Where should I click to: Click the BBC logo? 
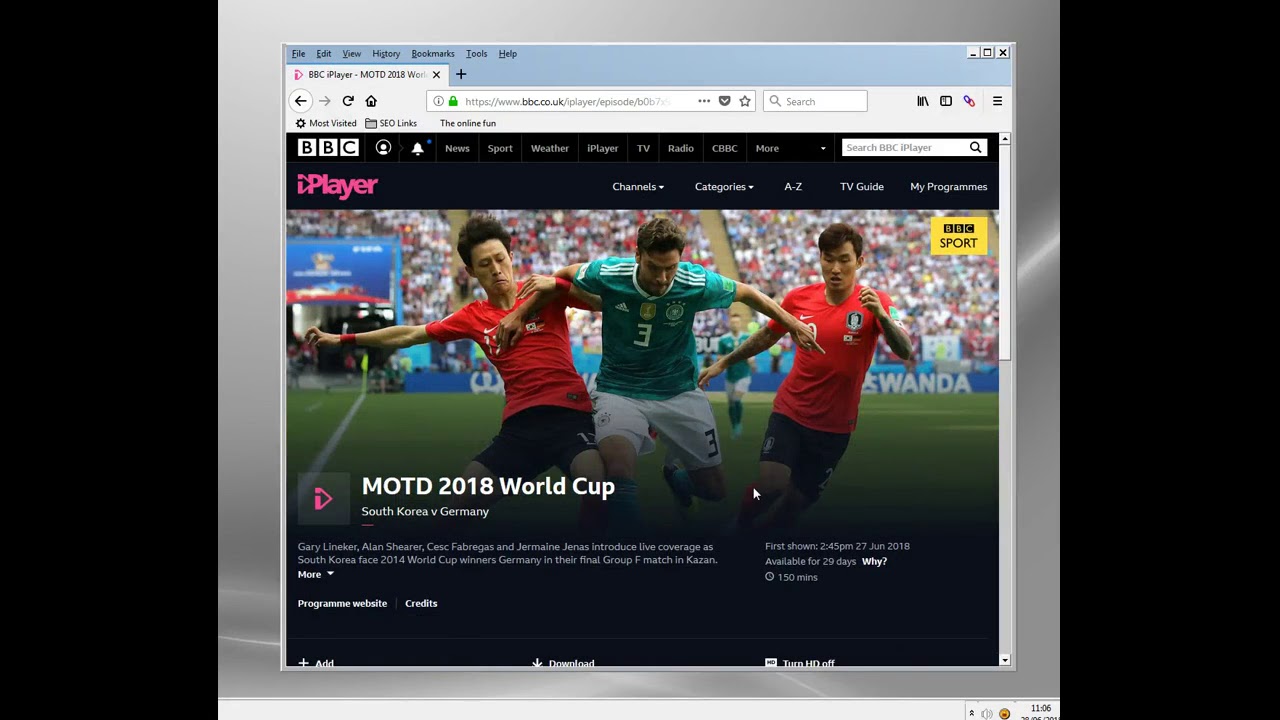coord(328,148)
